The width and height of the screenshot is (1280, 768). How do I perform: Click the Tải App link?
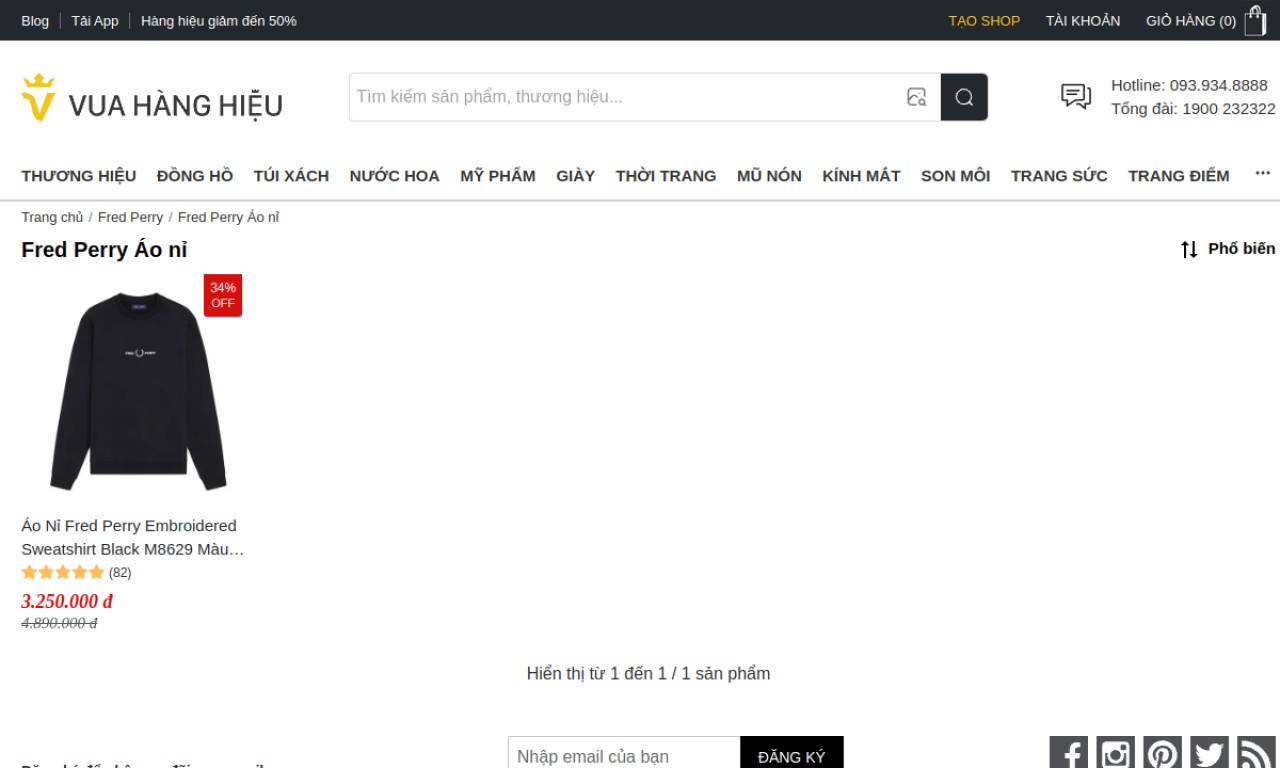click(x=95, y=21)
